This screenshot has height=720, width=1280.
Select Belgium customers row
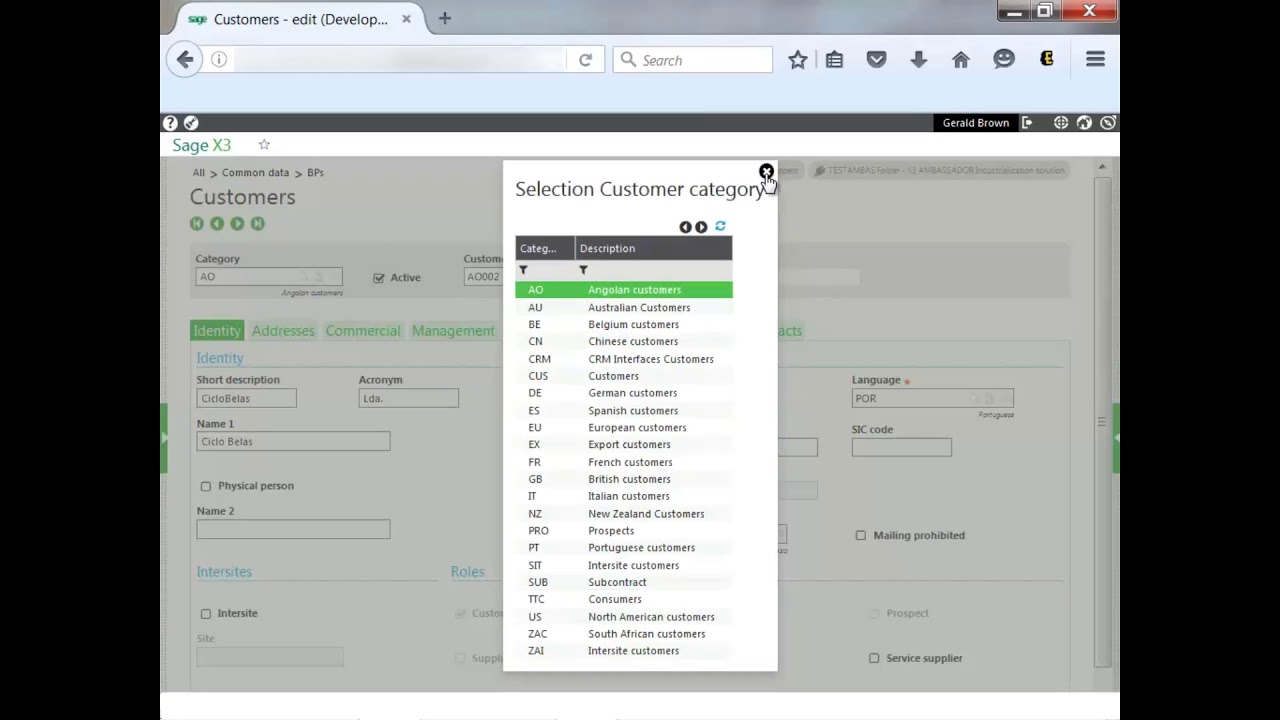click(624, 325)
